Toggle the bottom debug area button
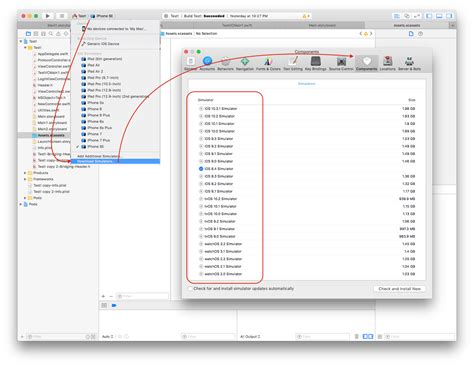 (439, 16)
